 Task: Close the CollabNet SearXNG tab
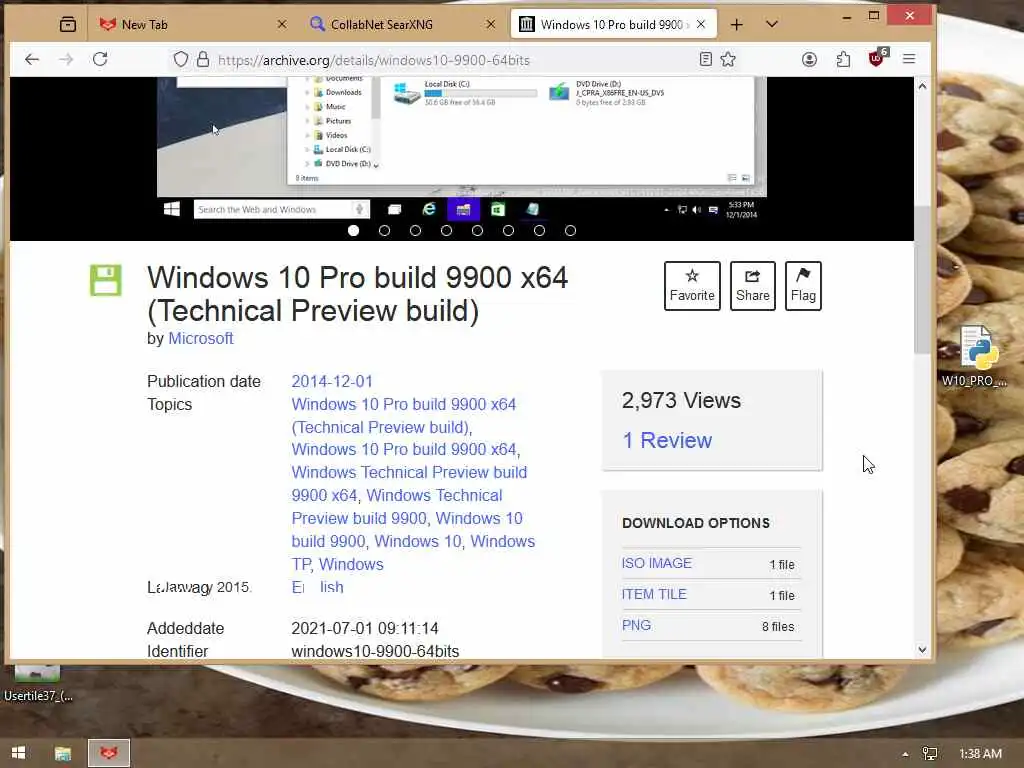coord(490,24)
